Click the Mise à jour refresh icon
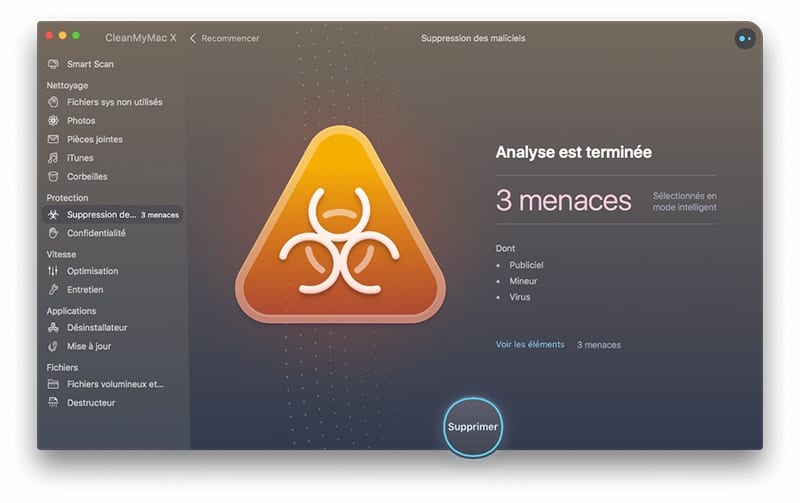800x503 pixels. tap(53, 346)
